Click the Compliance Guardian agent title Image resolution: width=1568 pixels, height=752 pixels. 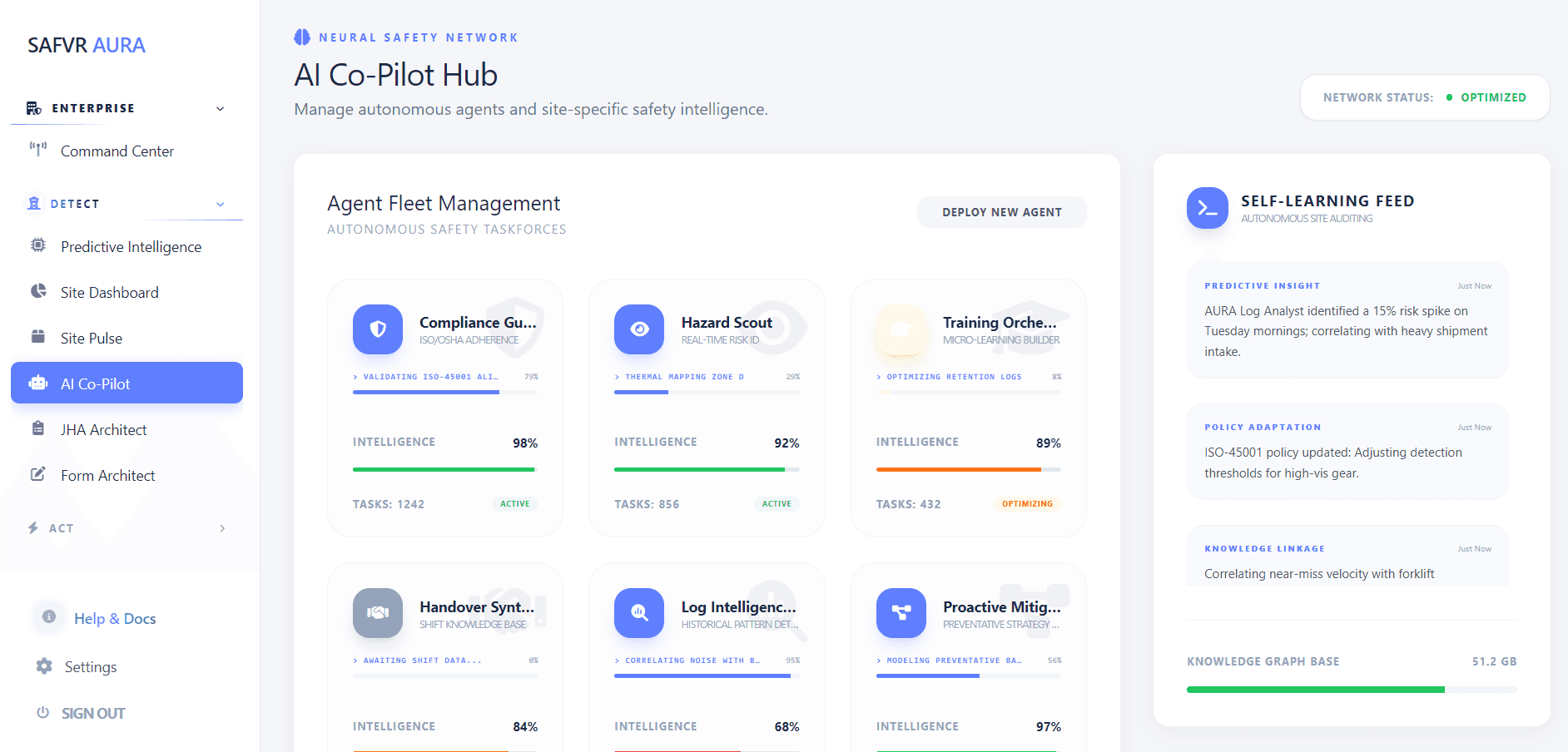pyautogui.click(x=478, y=322)
